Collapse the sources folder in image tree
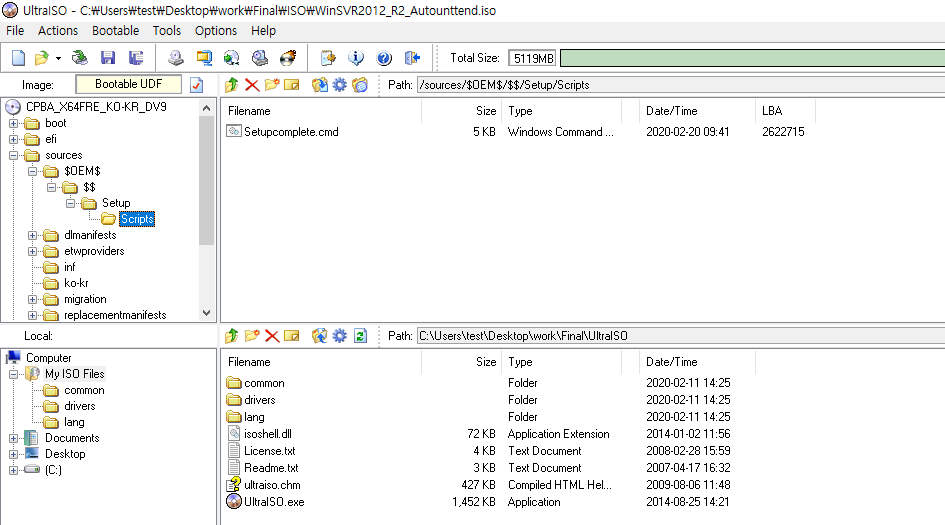Screen dimensions: 945x525 13,156
